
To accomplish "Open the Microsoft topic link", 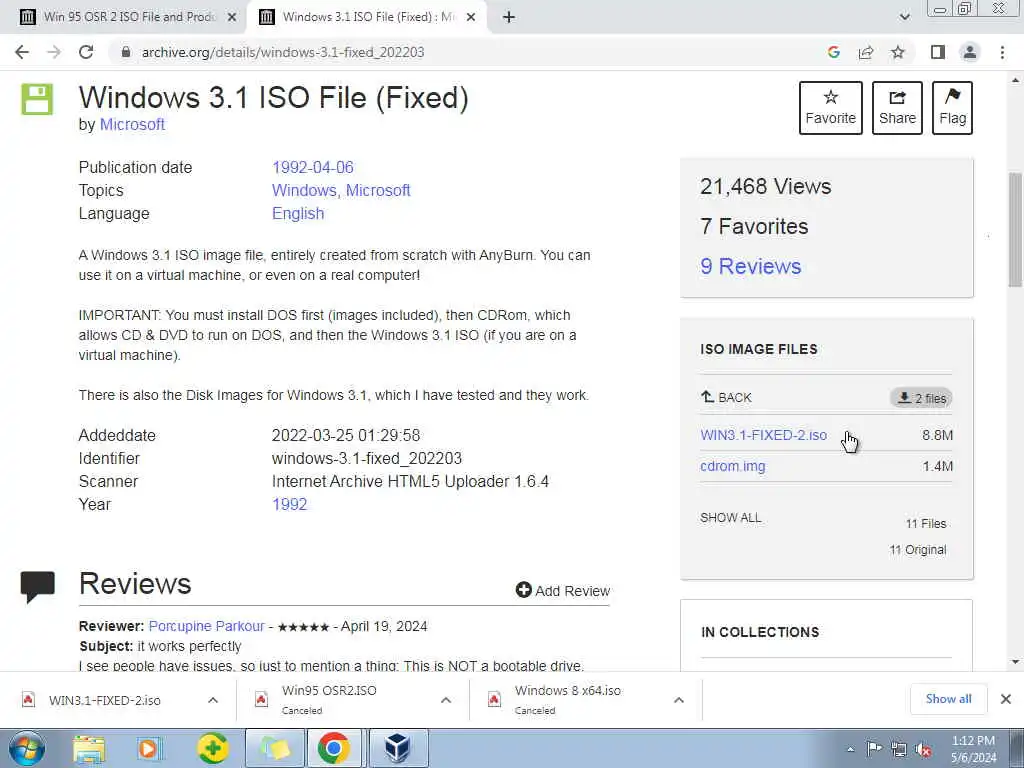I will point(378,190).
